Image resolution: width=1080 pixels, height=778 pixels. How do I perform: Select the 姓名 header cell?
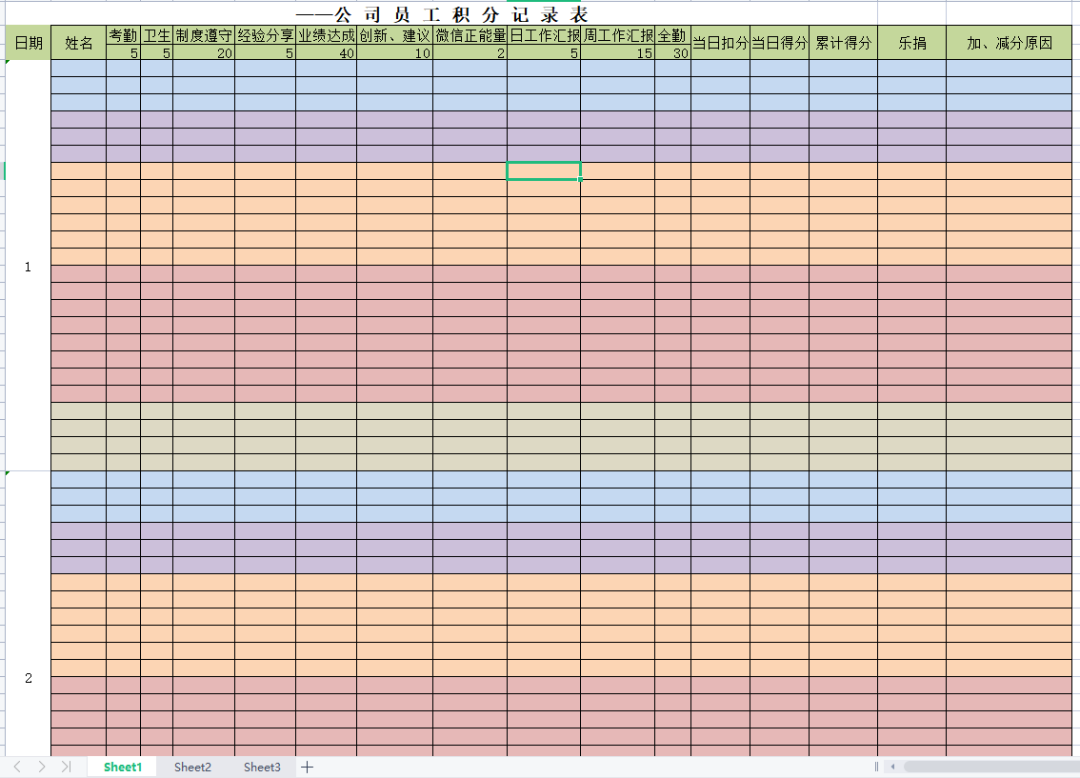79,43
